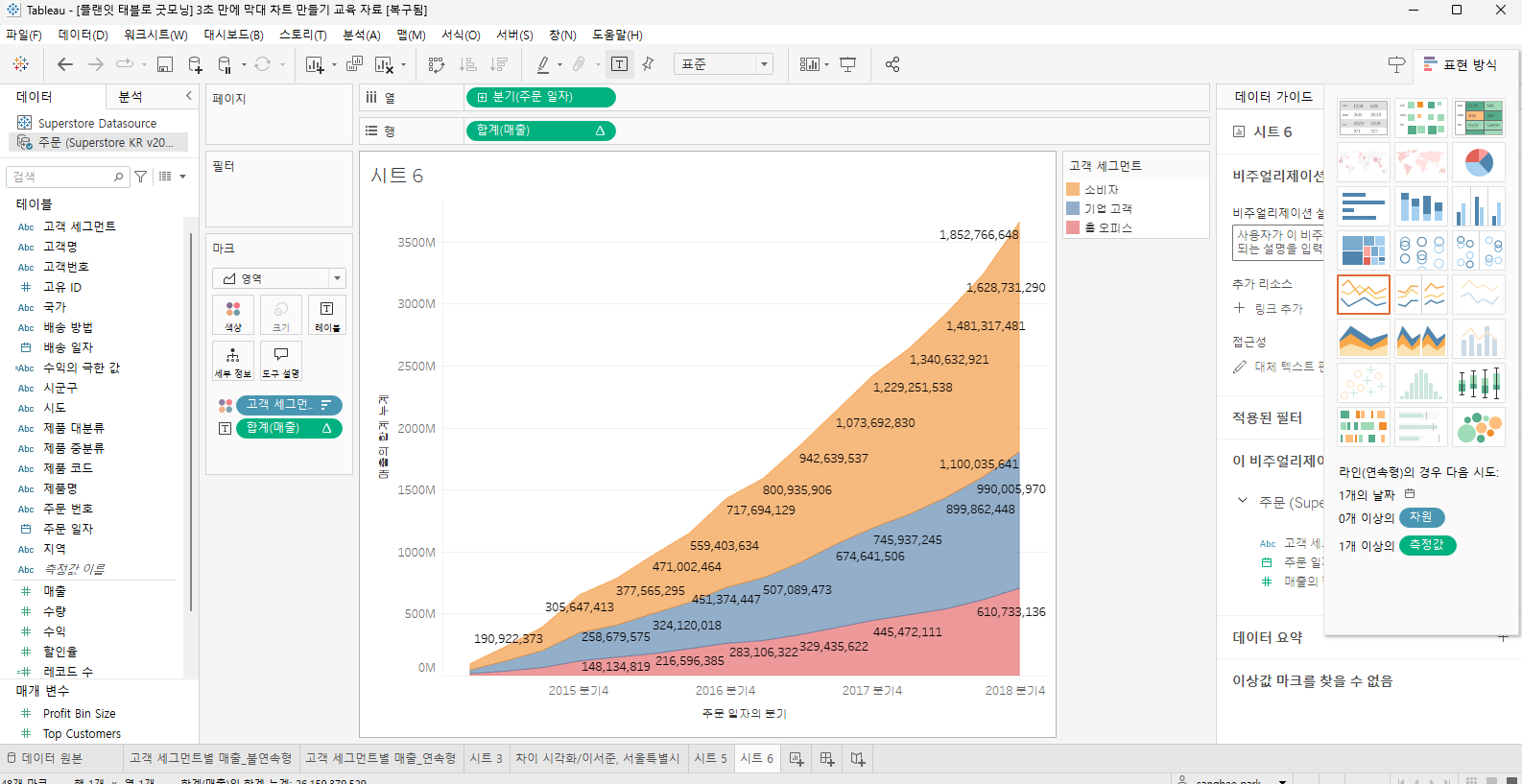Viewport: 1522px width, 784px height.
Task: Select the area chart (continuous) Show Me thumbnail
Action: [x=1364, y=339]
